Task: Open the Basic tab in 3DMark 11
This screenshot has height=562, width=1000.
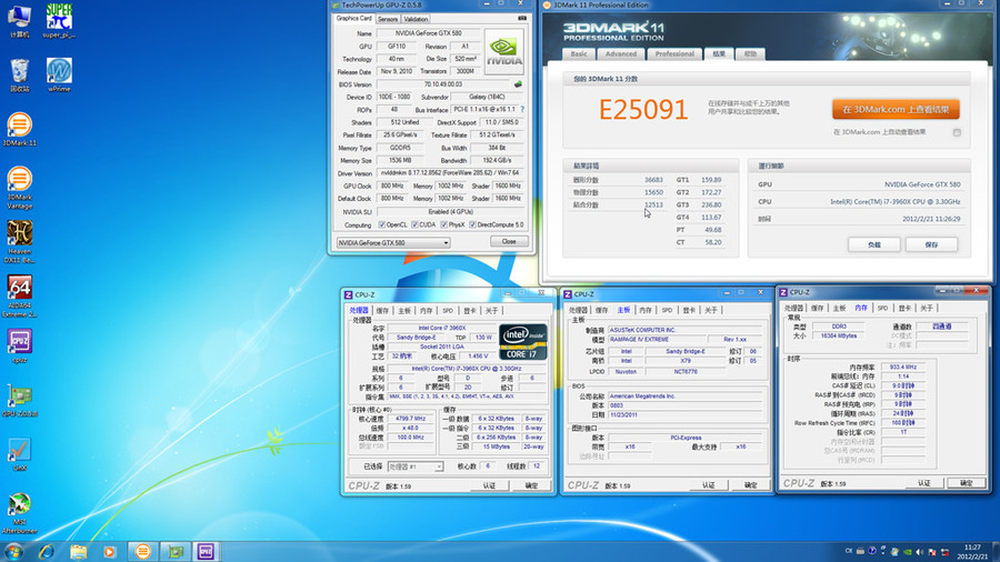Action: (579, 54)
